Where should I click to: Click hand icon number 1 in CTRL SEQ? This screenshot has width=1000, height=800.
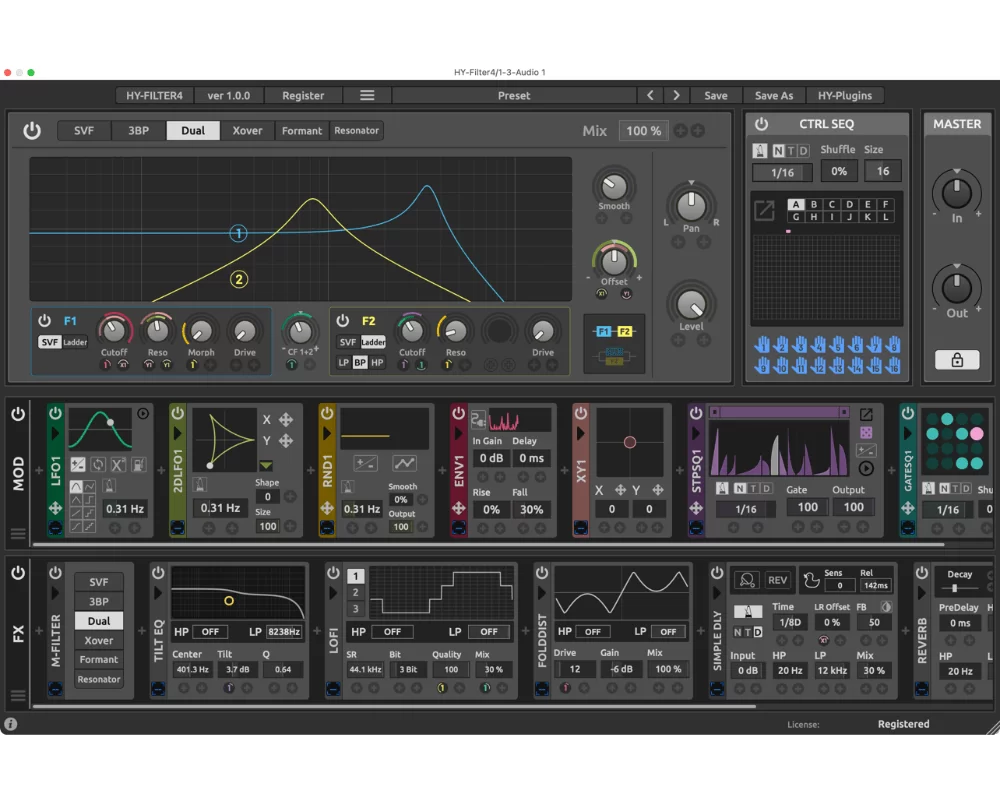coord(761,344)
